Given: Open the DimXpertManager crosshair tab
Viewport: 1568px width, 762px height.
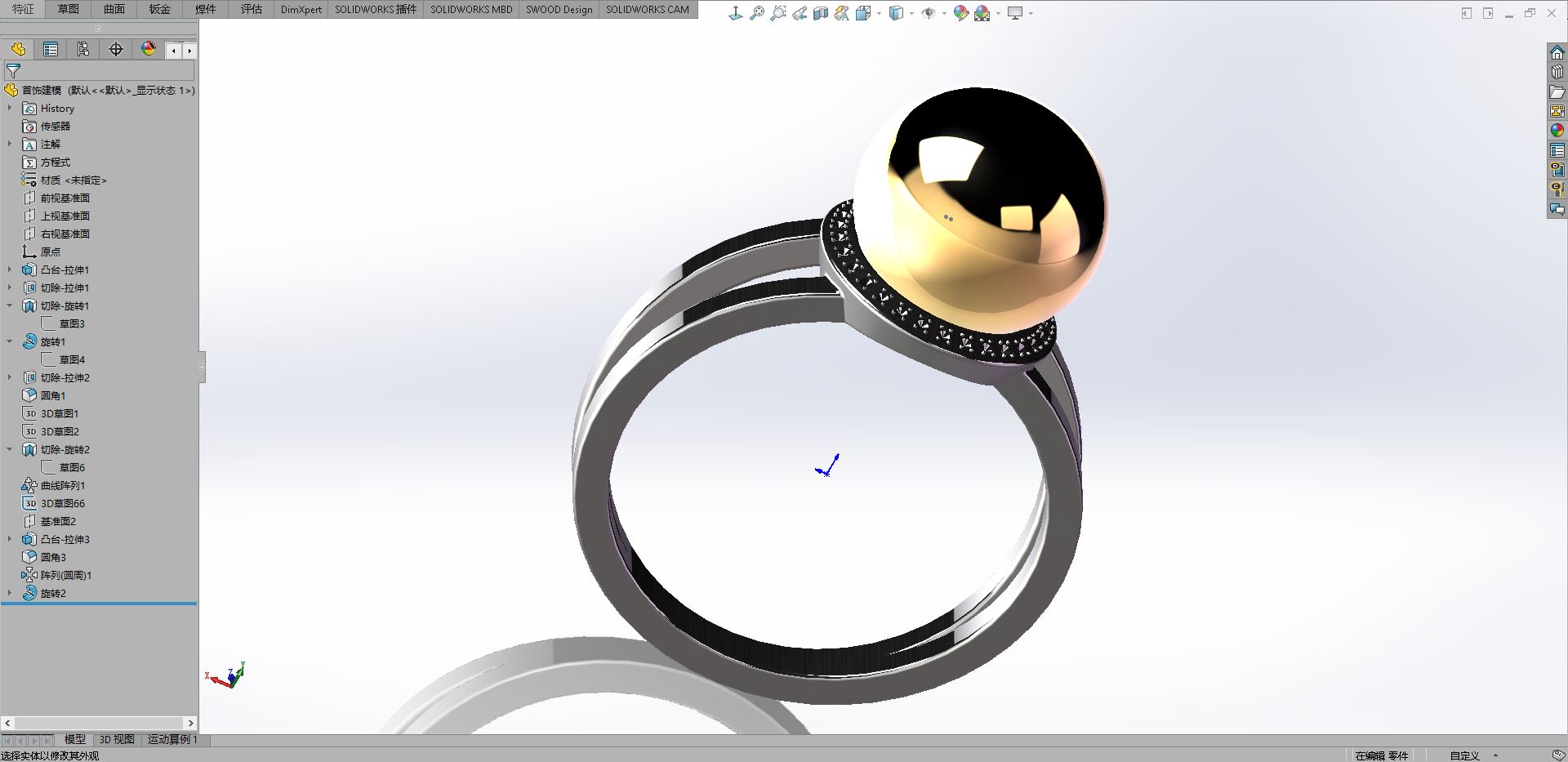Looking at the screenshot, I should (x=116, y=49).
